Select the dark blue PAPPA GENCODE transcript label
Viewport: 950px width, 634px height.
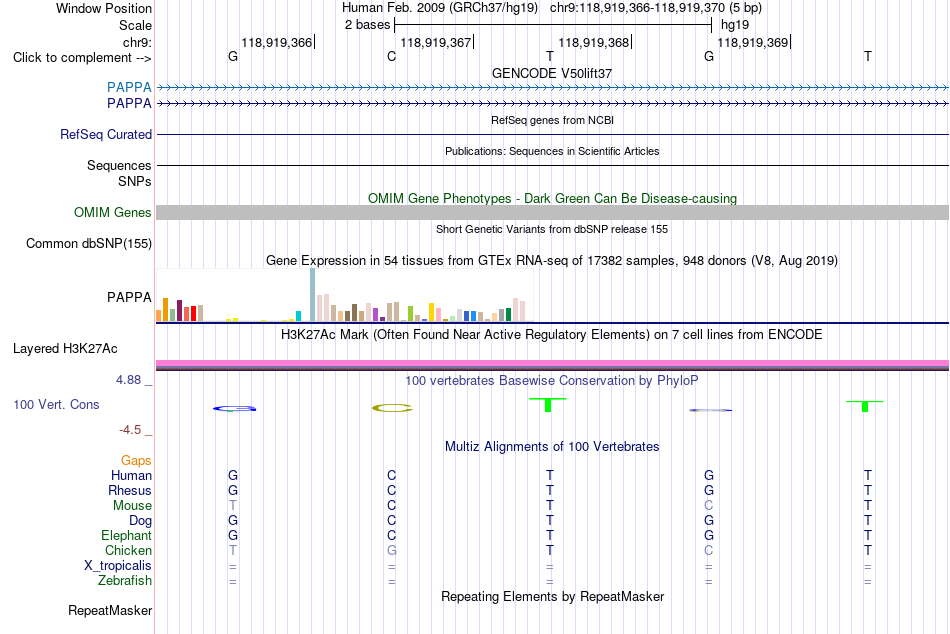point(129,104)
